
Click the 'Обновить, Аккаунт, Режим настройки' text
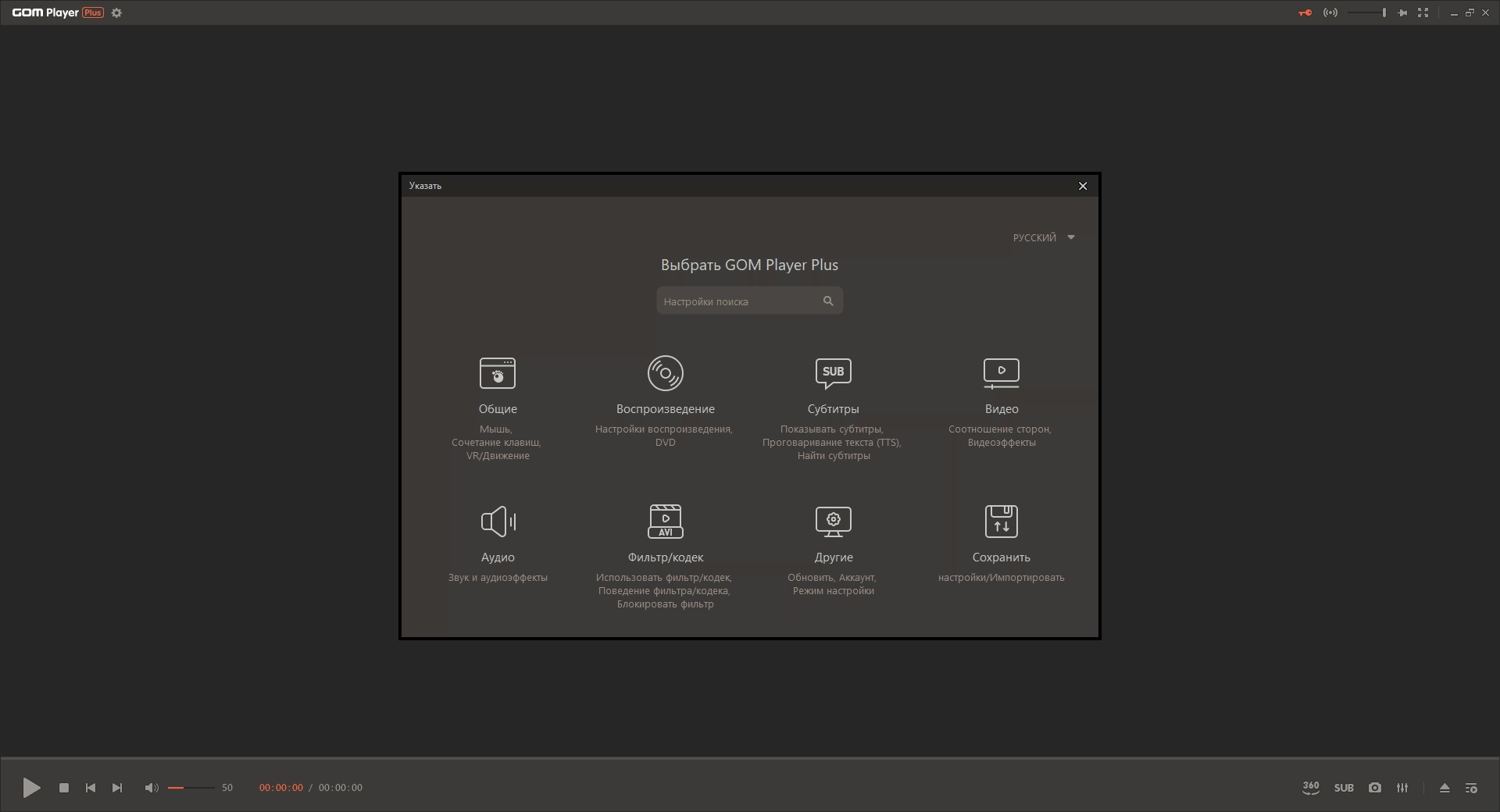click(x=833, y=584)
